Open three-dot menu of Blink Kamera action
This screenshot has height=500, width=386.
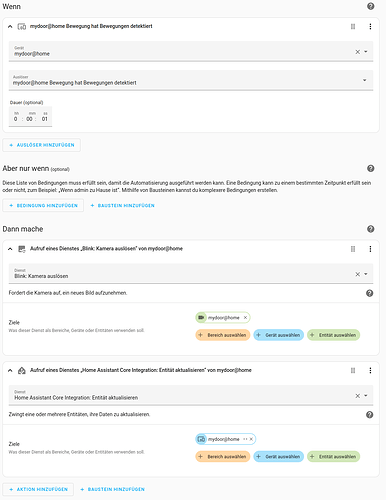click(370, 249)
